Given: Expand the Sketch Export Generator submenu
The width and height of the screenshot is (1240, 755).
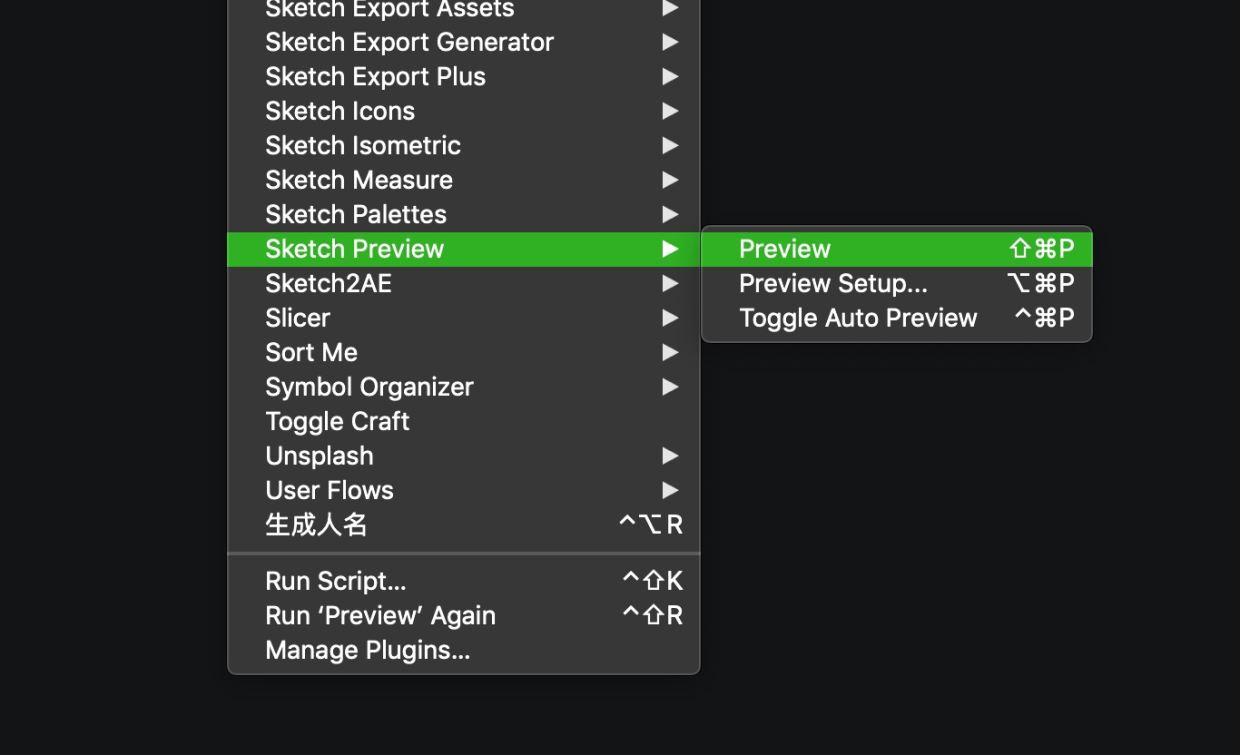Looking at the screenshot, I should (463, 42).
